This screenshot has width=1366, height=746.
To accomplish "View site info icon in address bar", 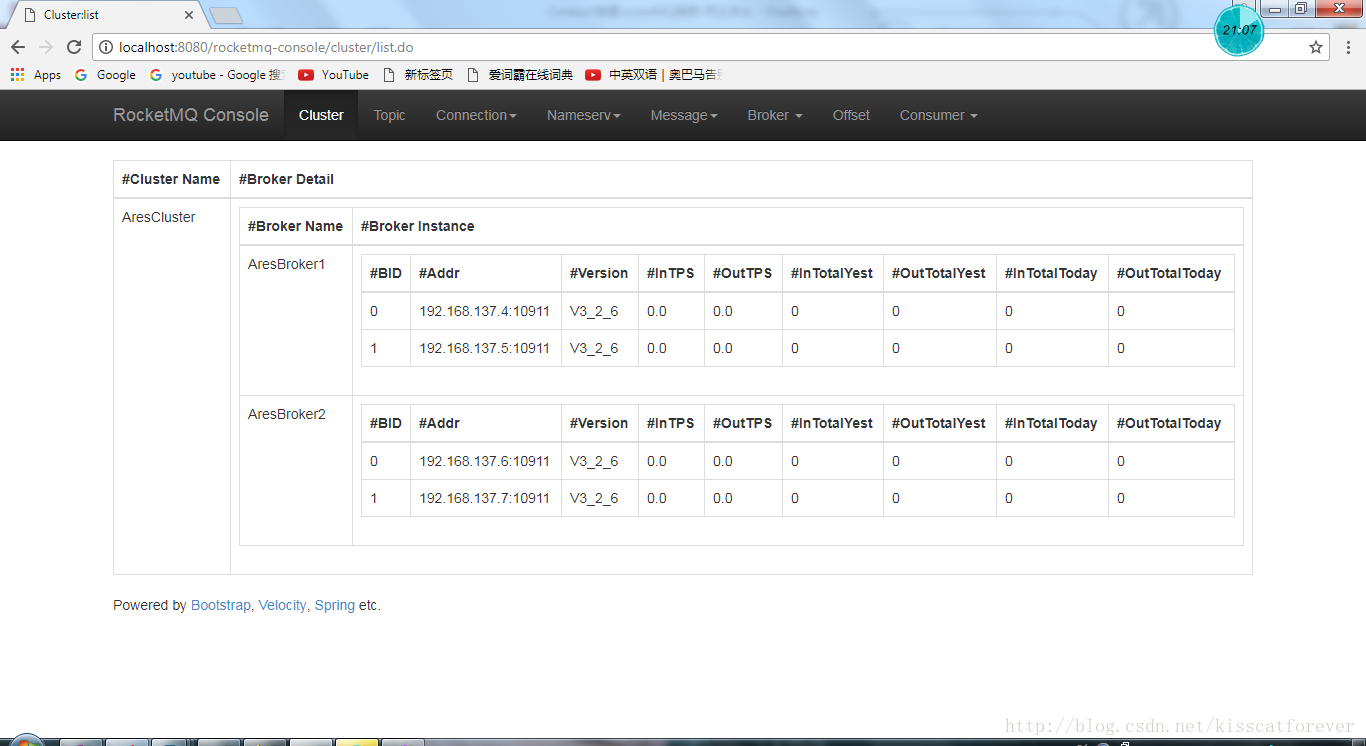I will [x=106, y=47].
